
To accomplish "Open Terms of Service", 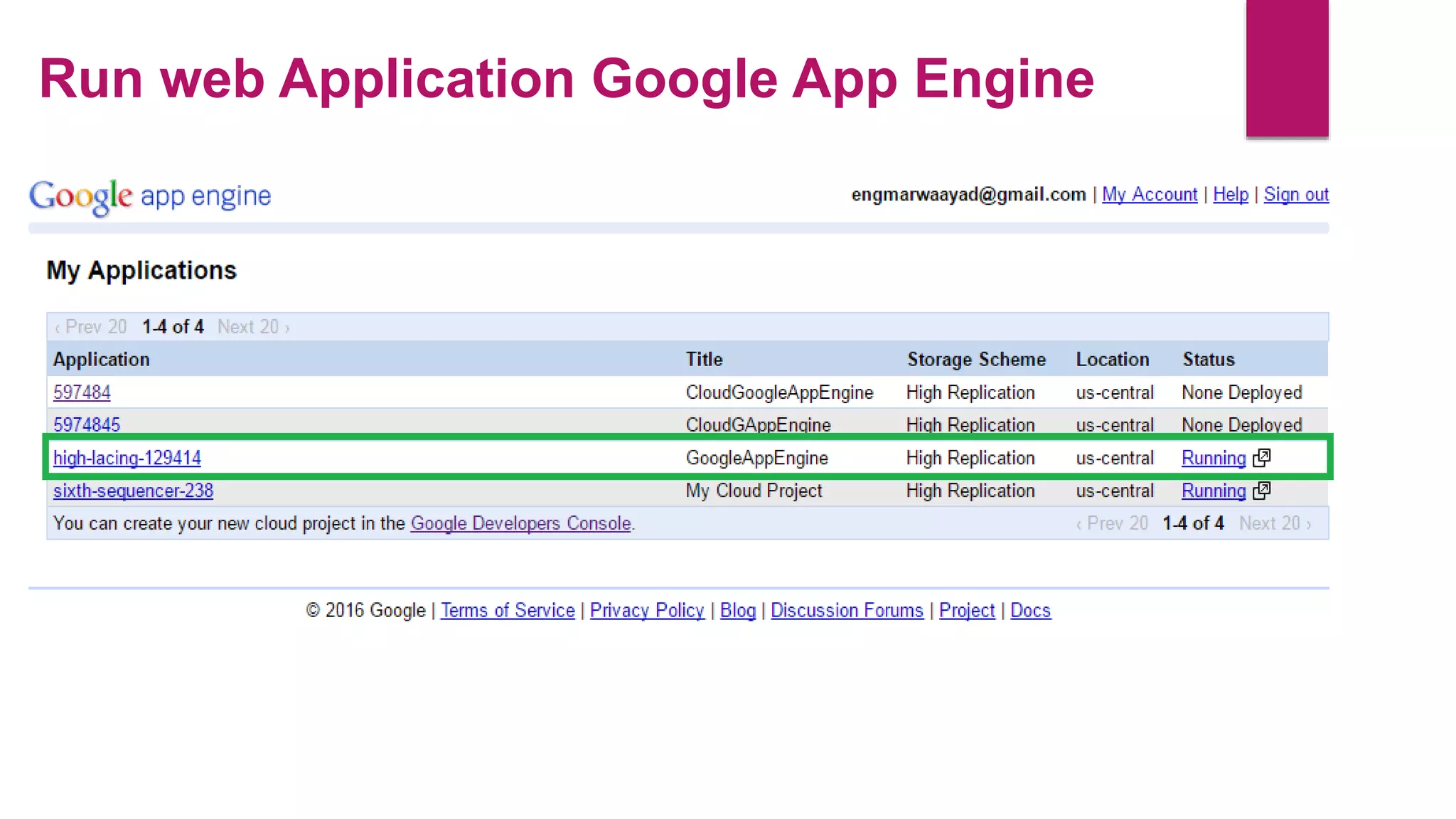I will [x=508, y=610].
